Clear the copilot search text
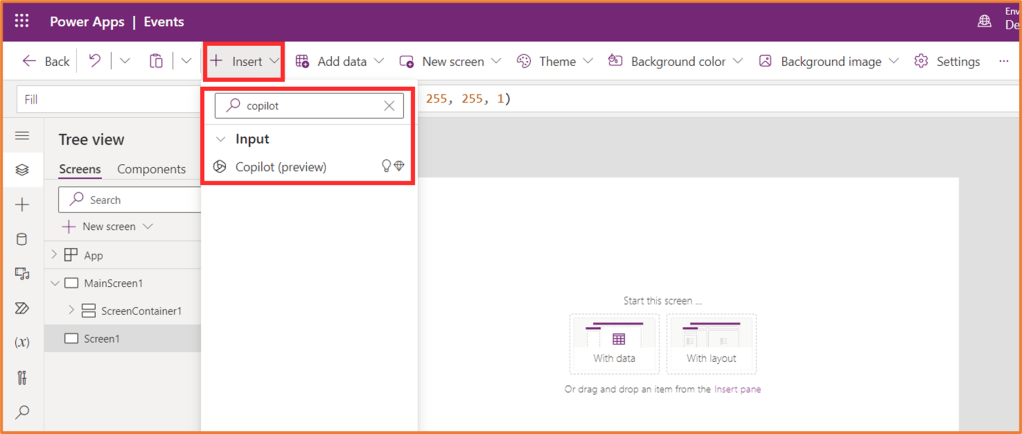The image size is (1022, 434). (389, 105)
